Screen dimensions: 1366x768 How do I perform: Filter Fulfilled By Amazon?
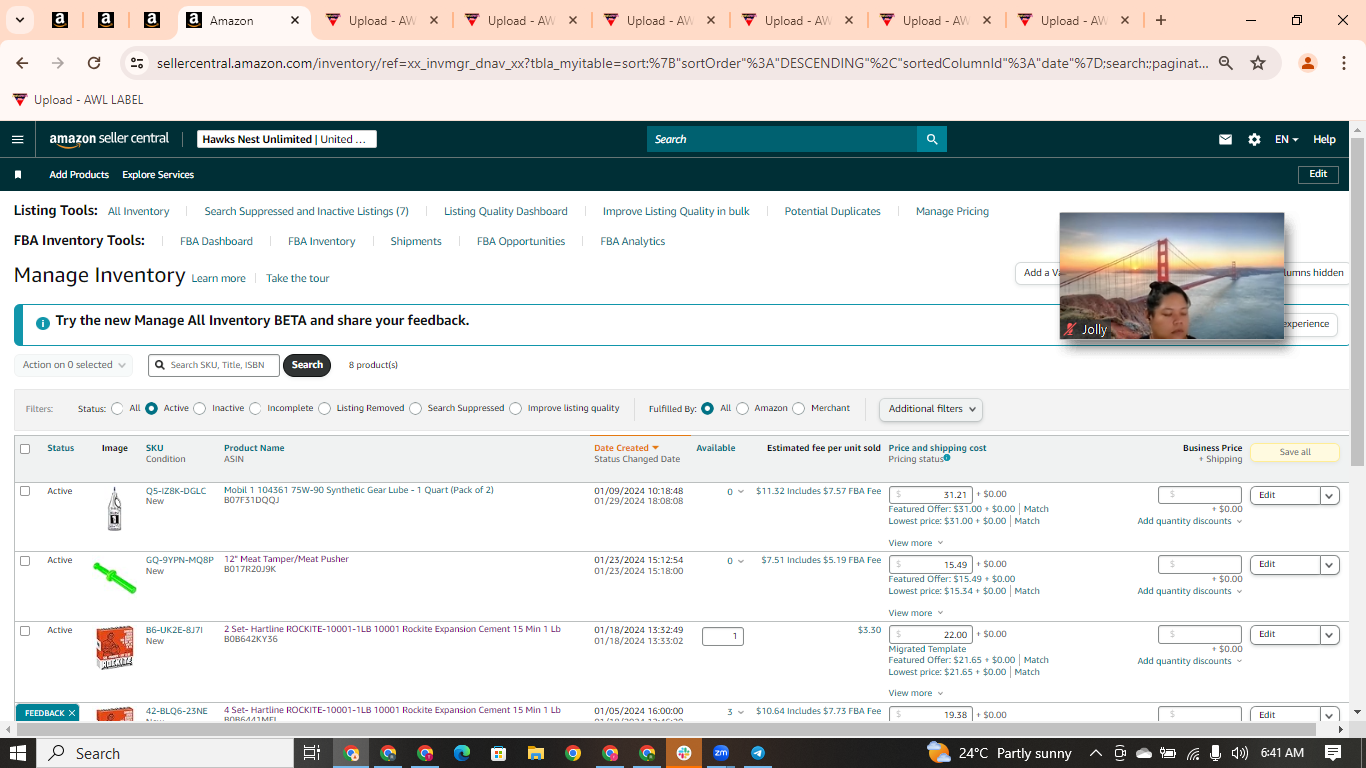[x=742, y=408]
